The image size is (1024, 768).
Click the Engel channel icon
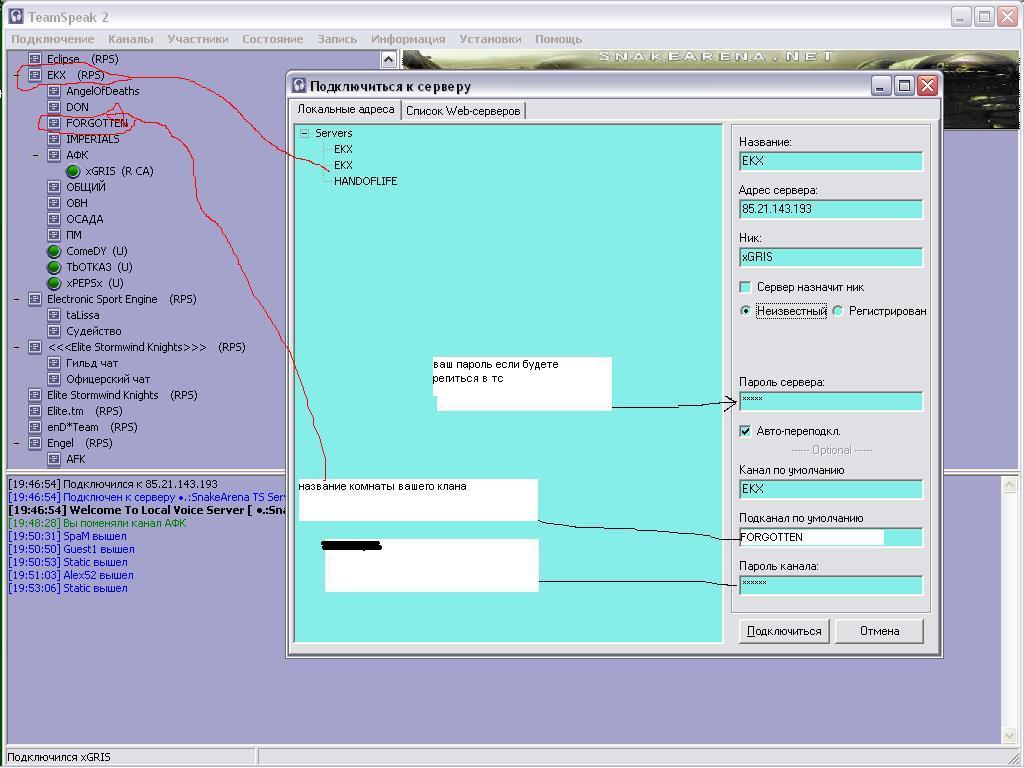[35, 443]
